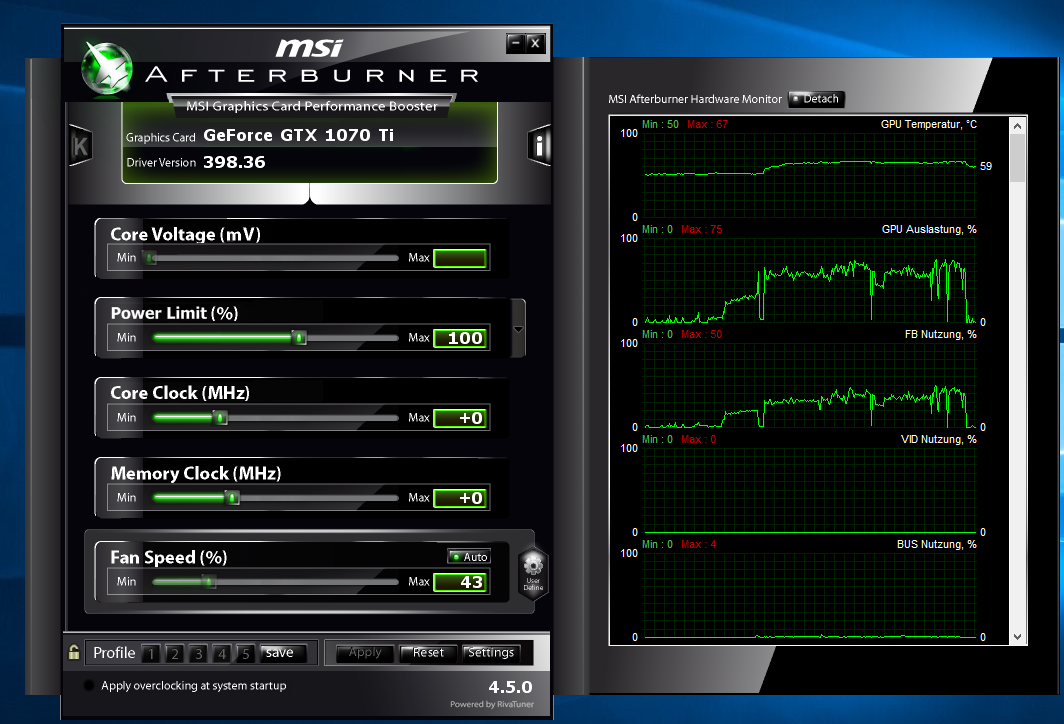Click the GeForce GTX 1070 Ti text
This screenshot has width=1064, height=724.
coord(299,135)
